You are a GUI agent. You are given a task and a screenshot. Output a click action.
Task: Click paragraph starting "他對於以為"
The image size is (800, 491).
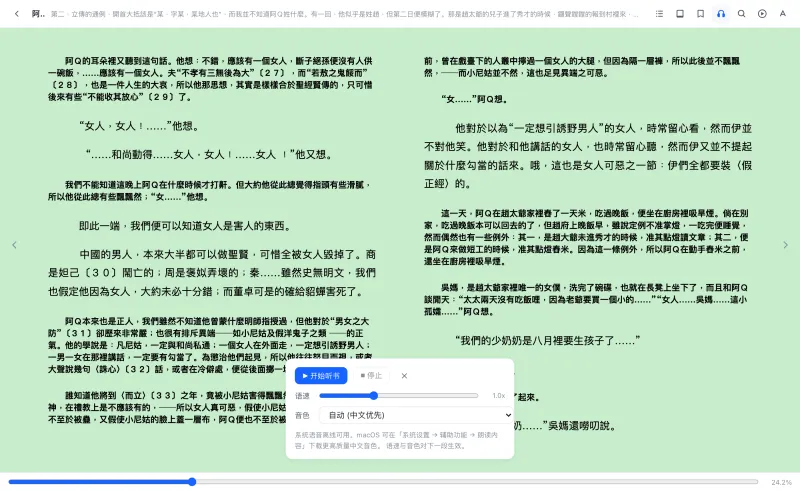tap(588, 156)
